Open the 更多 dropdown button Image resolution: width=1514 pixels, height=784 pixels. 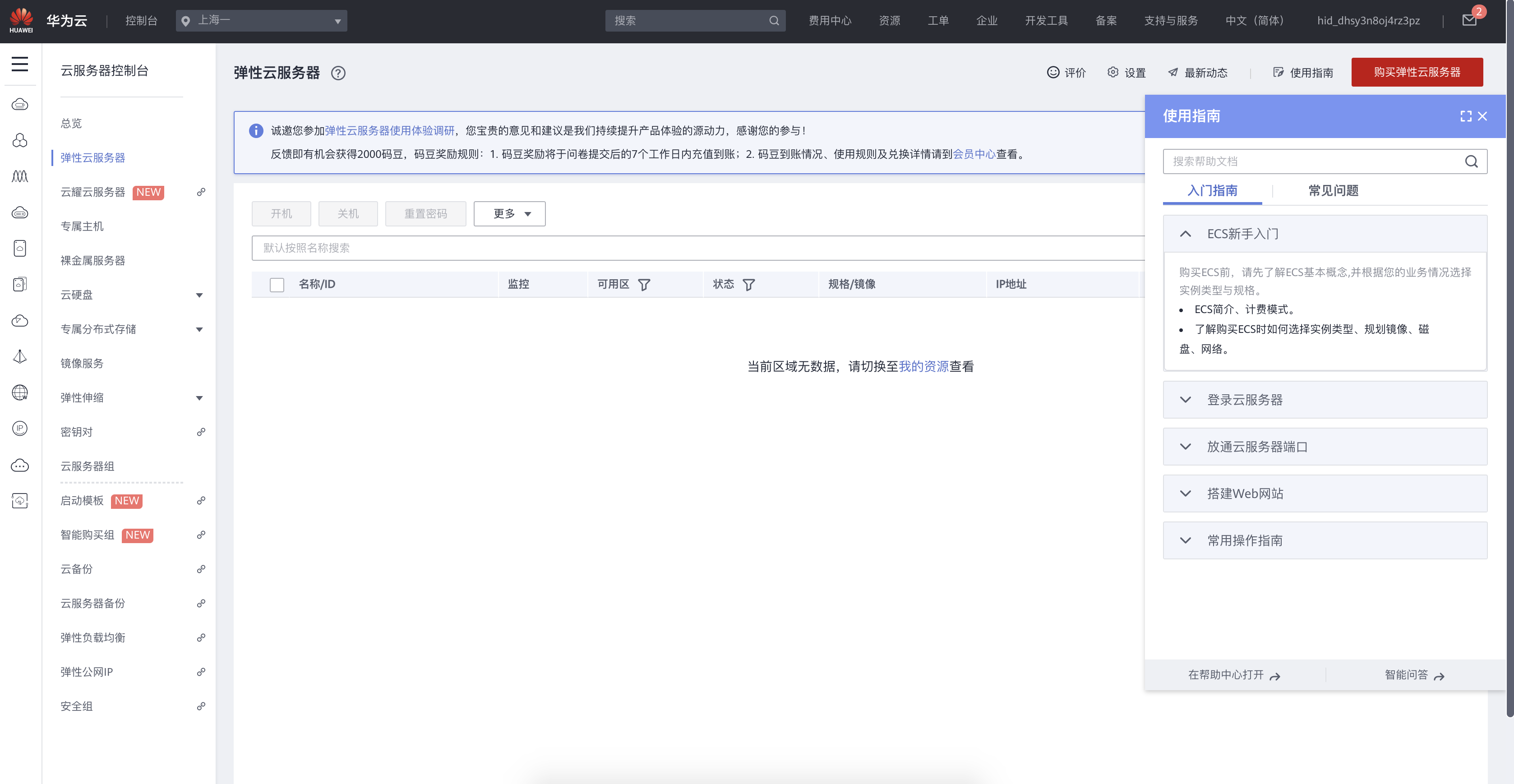click(510, 214)
